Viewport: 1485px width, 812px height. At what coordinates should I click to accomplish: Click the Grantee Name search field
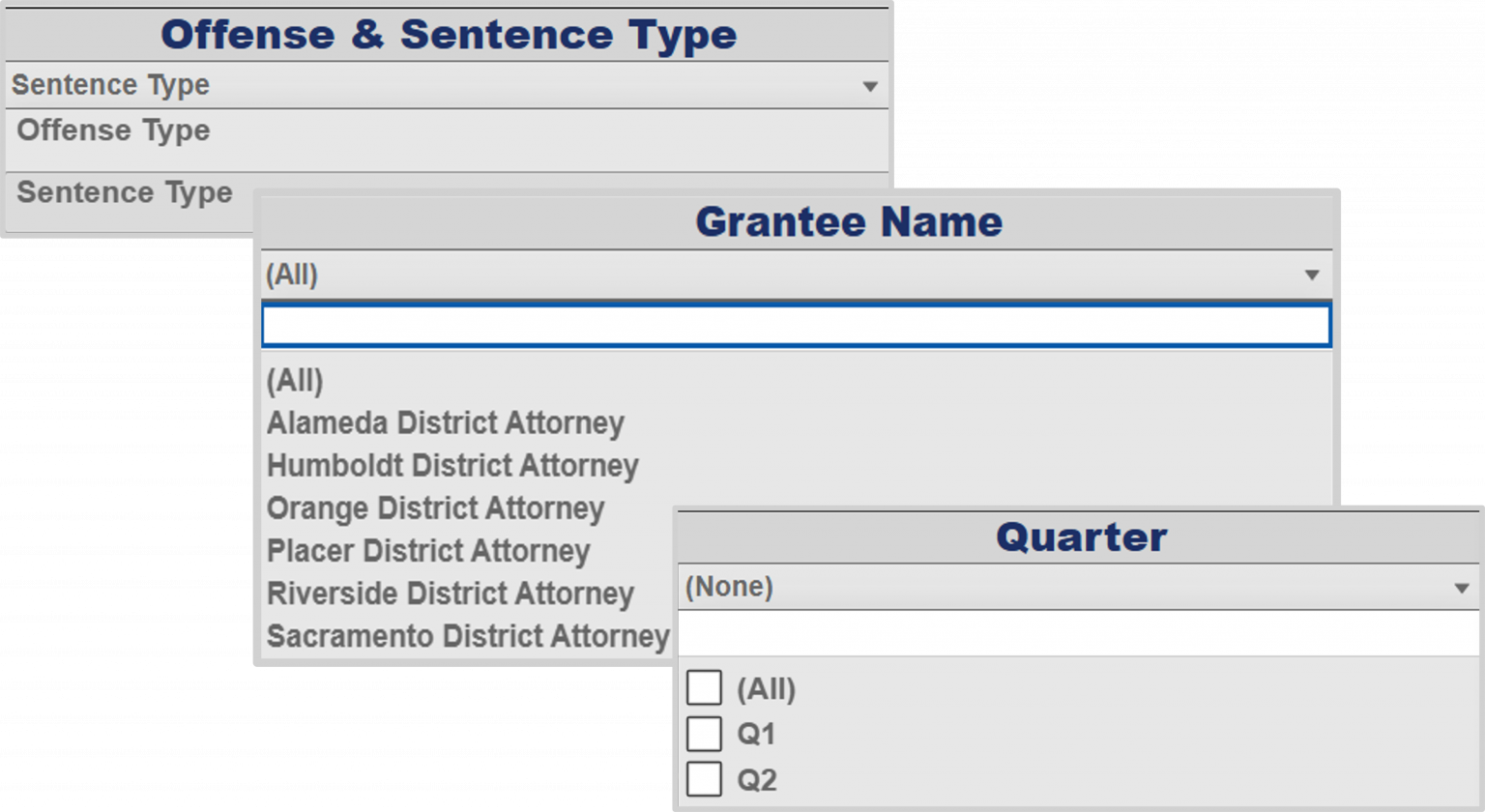click(796, 326)
